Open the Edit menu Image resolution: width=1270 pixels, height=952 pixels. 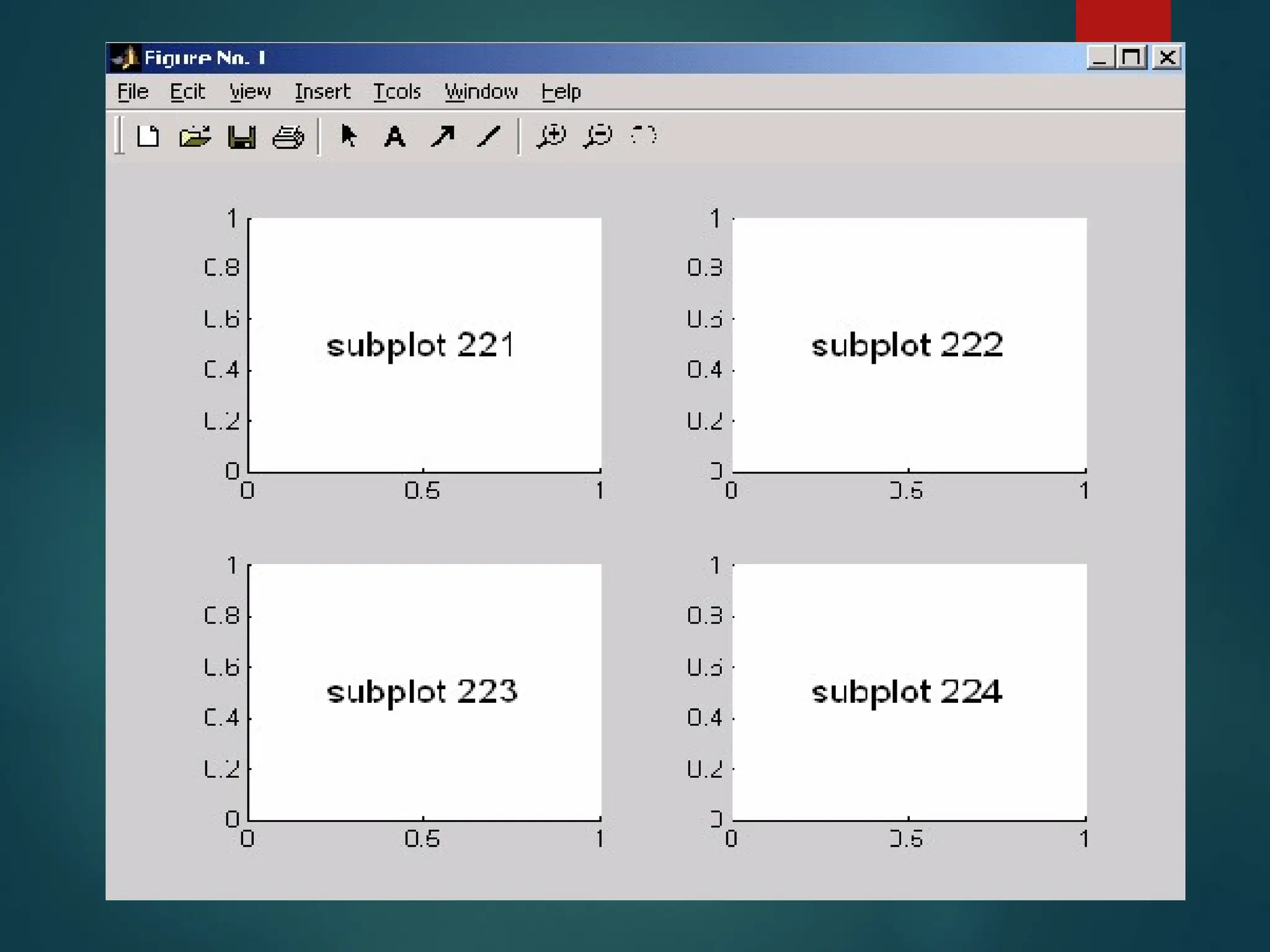point(187,92)
